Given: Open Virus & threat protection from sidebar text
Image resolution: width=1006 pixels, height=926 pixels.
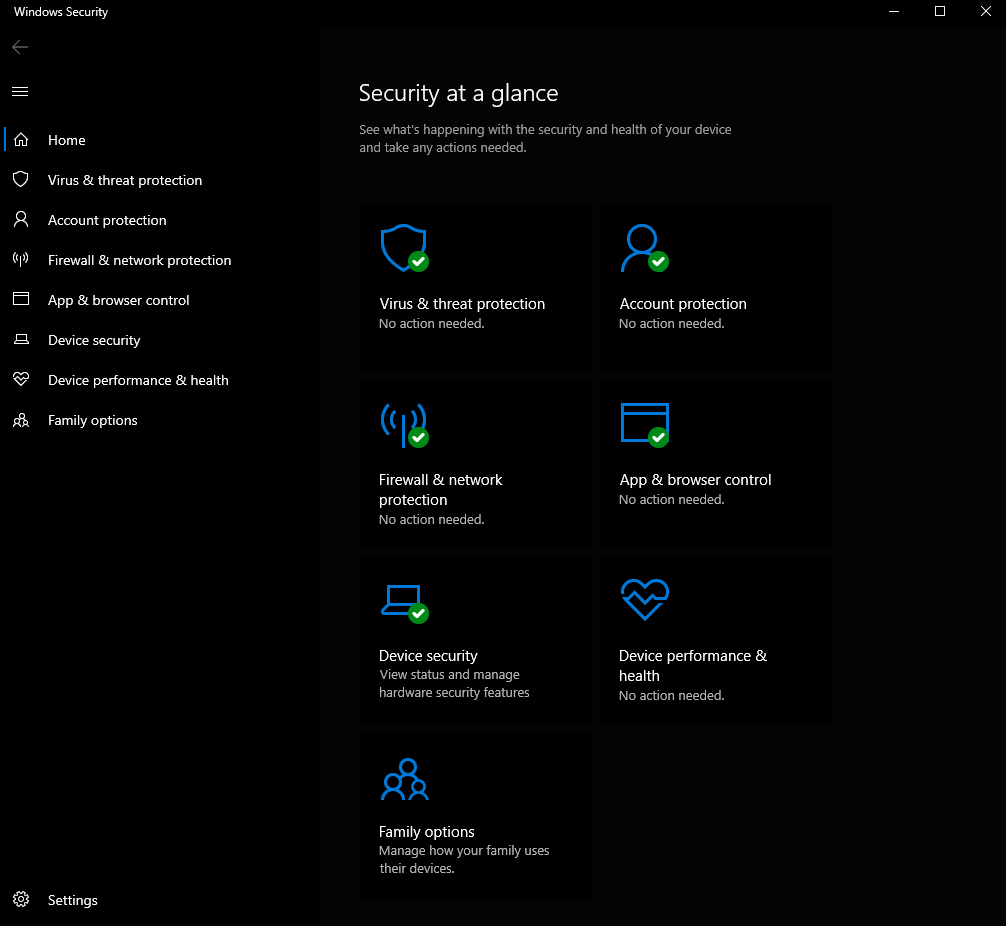Looking at the screenshot, I should coord(125,180).
